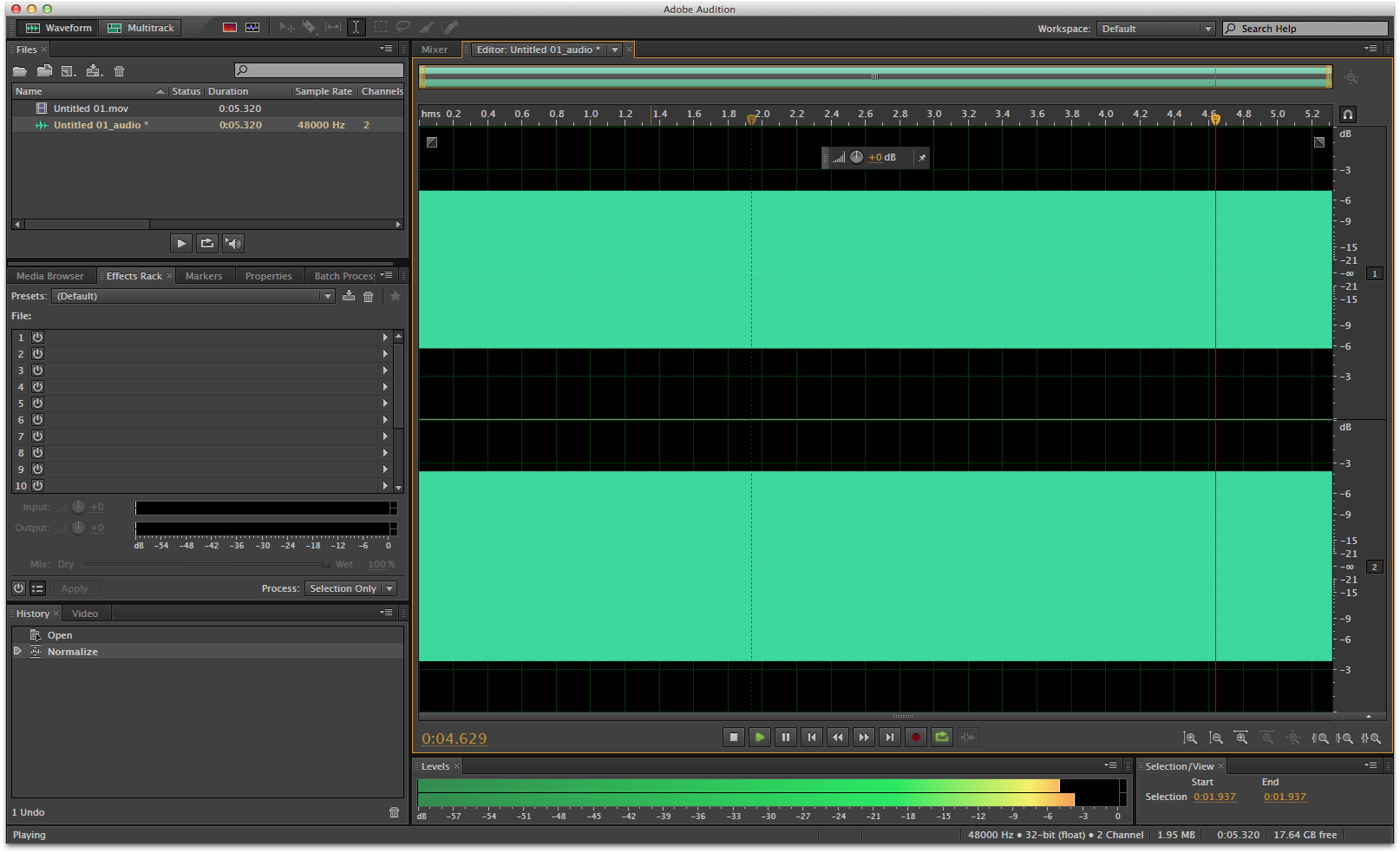Image resolution: width=1400 pixels, height=853 pixels.
Task: Move playhead to next marker
Action: coord(890,738)
